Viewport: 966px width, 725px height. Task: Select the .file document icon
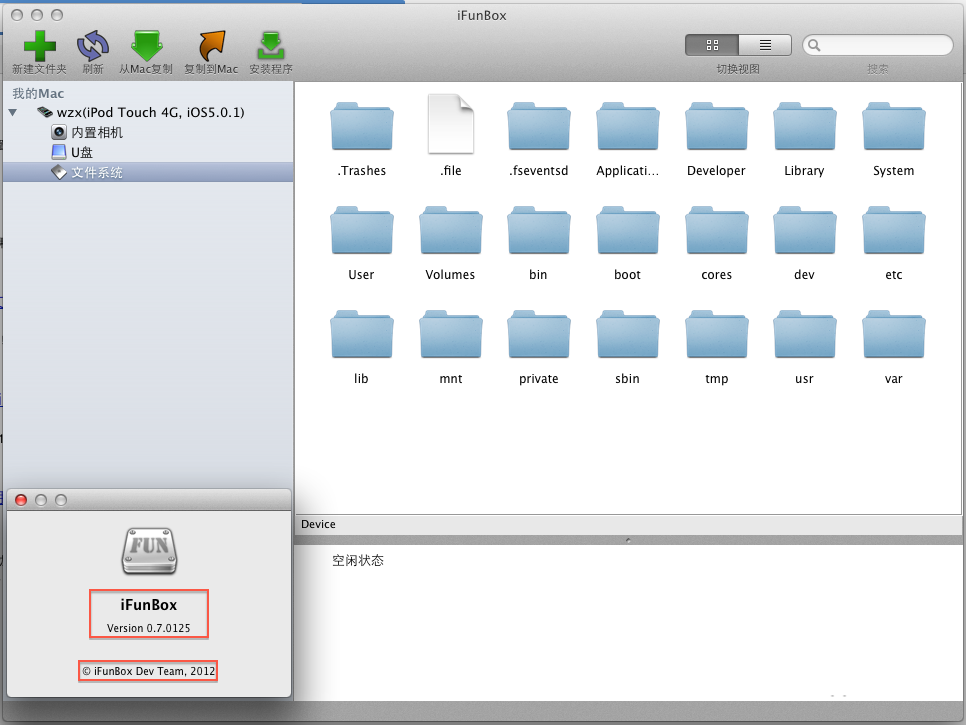[x=450, y=125]
